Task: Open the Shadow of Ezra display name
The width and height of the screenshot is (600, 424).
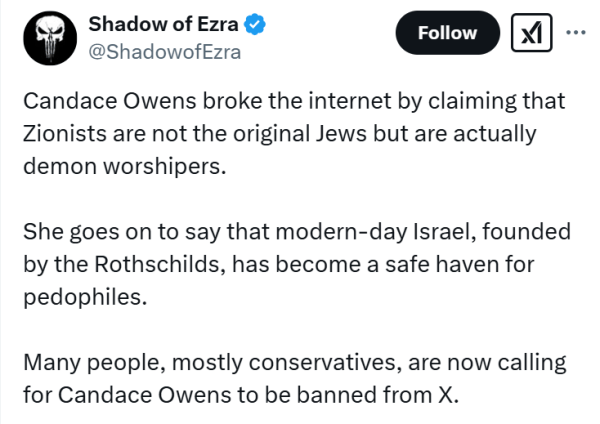Action: [x=163, y=24]
